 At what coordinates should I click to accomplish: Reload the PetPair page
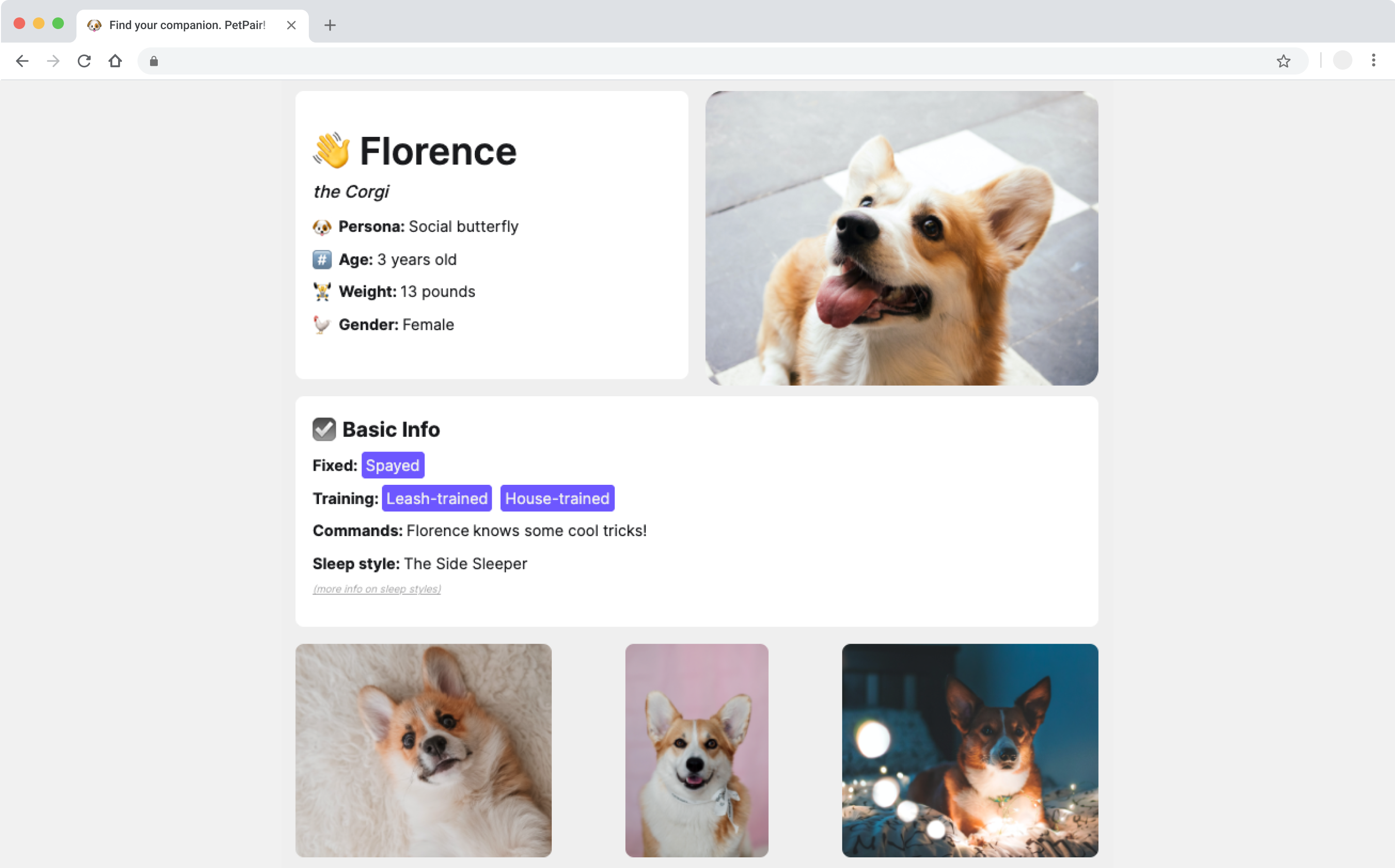(84, 61)
